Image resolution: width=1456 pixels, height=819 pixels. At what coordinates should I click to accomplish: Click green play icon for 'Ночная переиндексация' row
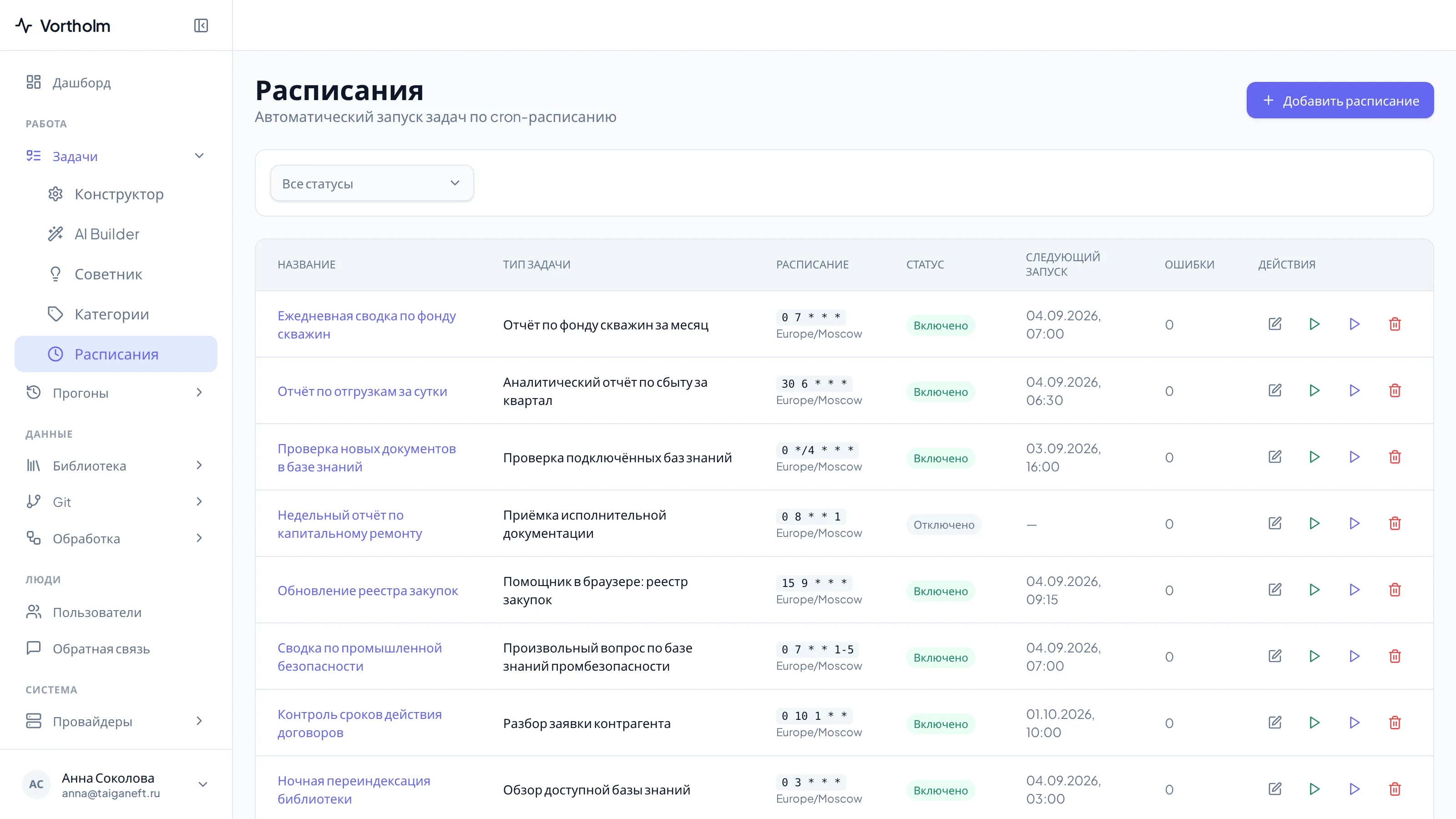[x=1314, y=789]
